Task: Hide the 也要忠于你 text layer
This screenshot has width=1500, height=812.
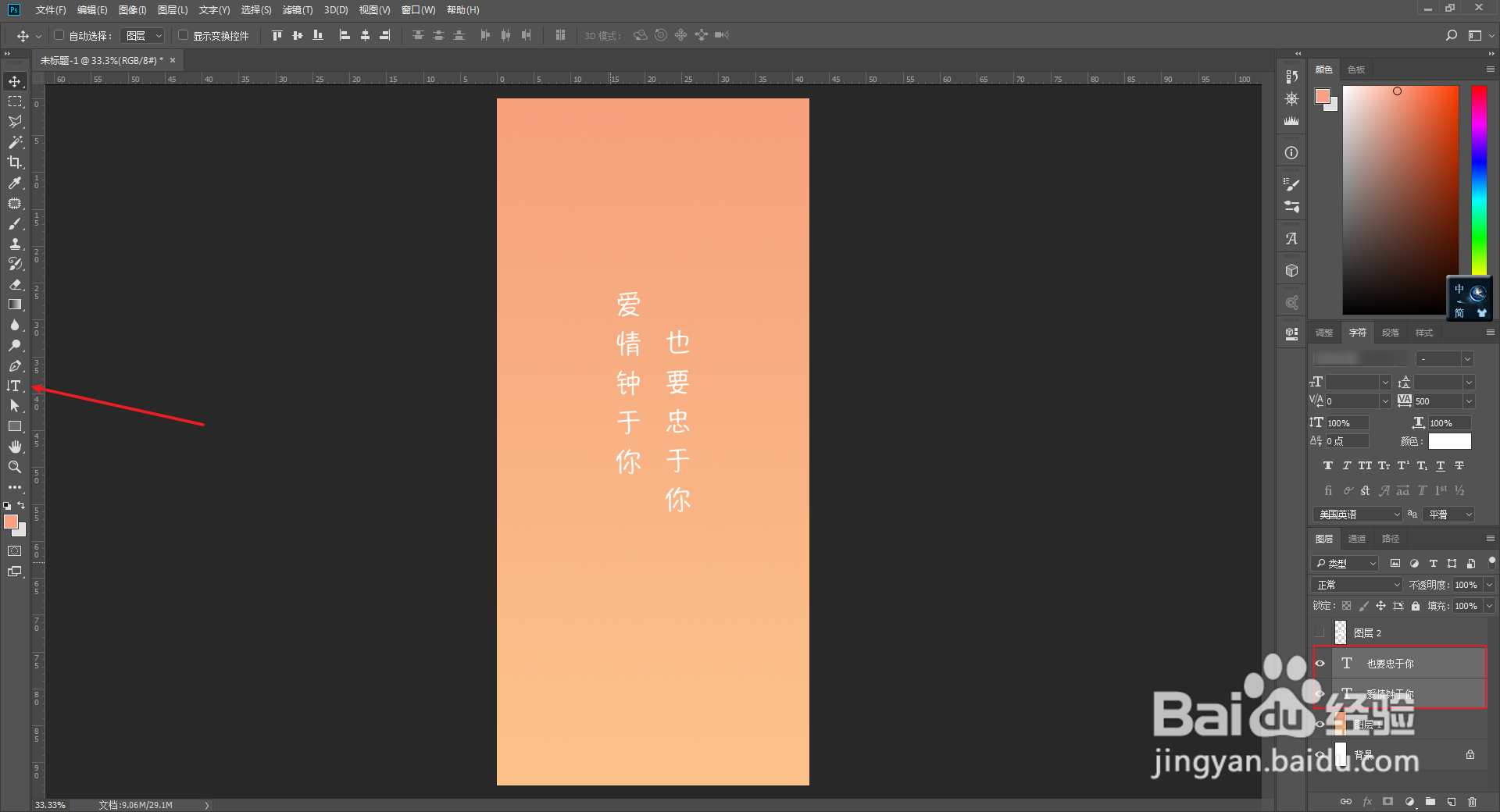Action: (x=1320, y=663)
